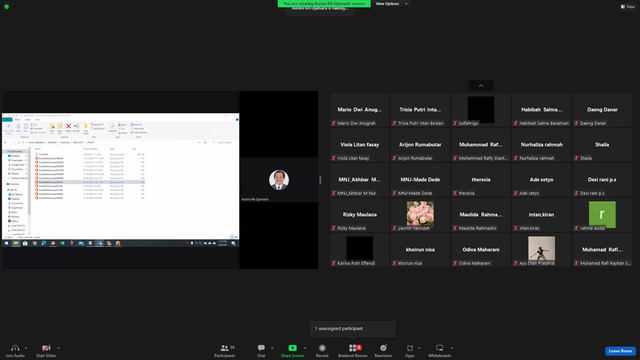The height and width of the screenshot is (360, 640).
Task: Select Aurino RA Djamaris's profile avatar
Action: tap(279, 180)
